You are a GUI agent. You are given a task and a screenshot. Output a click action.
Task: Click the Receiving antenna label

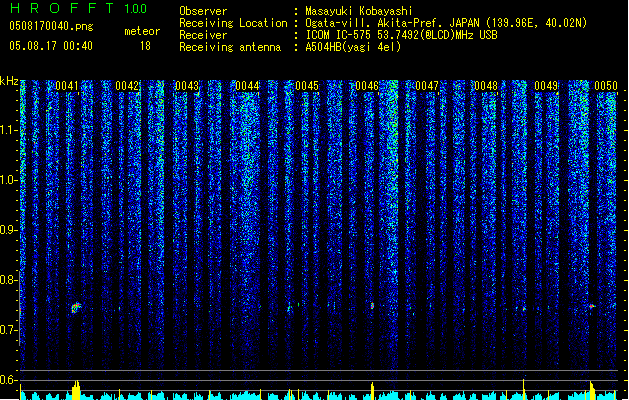tap(230, 47)
